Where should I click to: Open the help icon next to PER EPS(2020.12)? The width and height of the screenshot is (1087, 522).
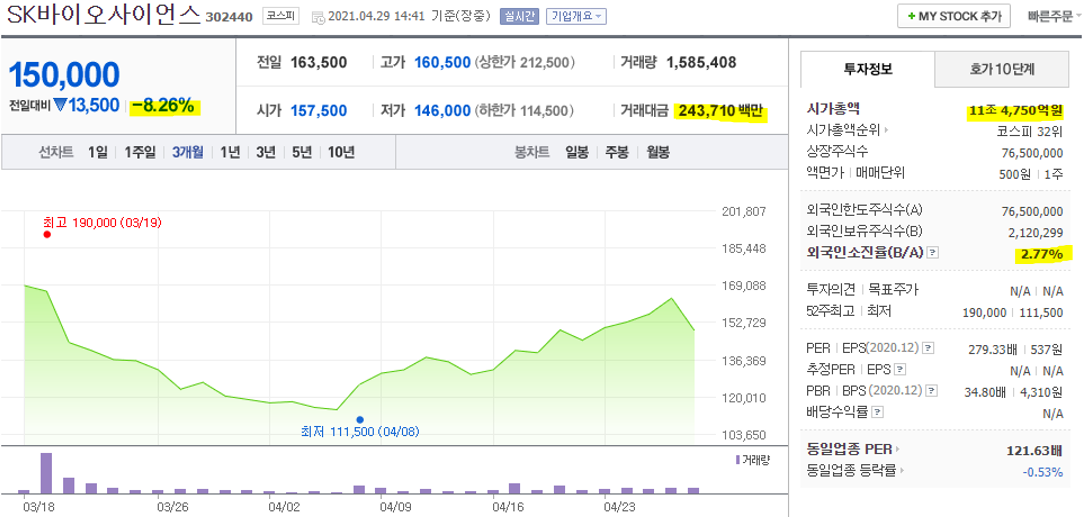[929, 349]
